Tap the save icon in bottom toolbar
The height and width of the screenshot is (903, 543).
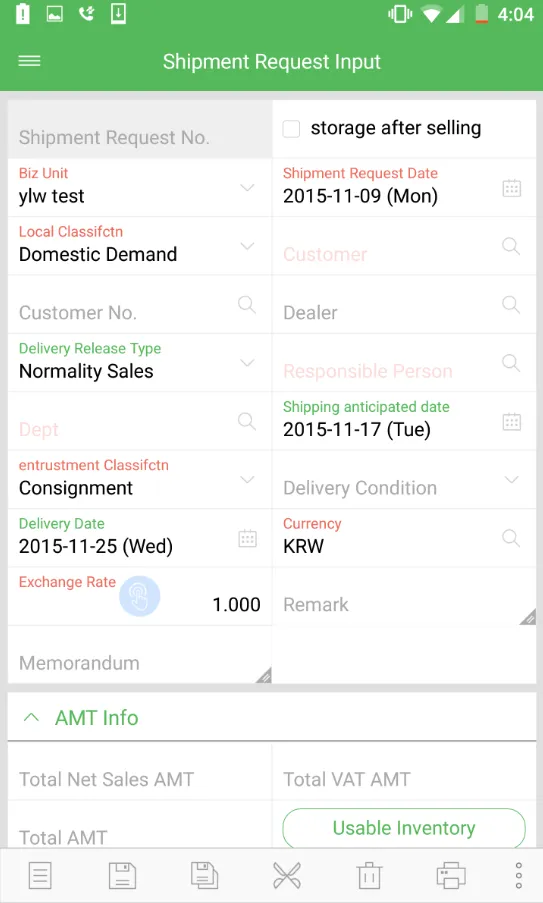pos(123,876)
